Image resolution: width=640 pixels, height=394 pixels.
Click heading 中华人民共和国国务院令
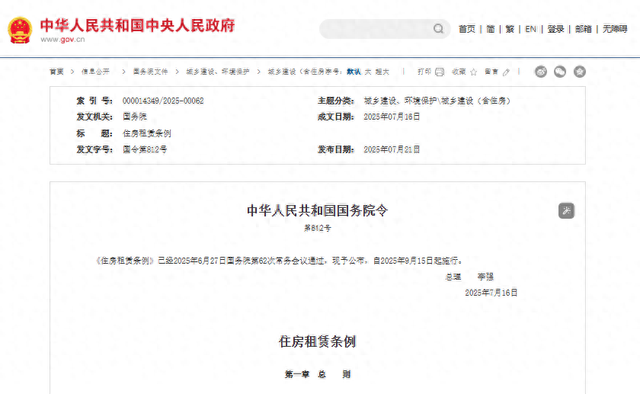[317, 211]
